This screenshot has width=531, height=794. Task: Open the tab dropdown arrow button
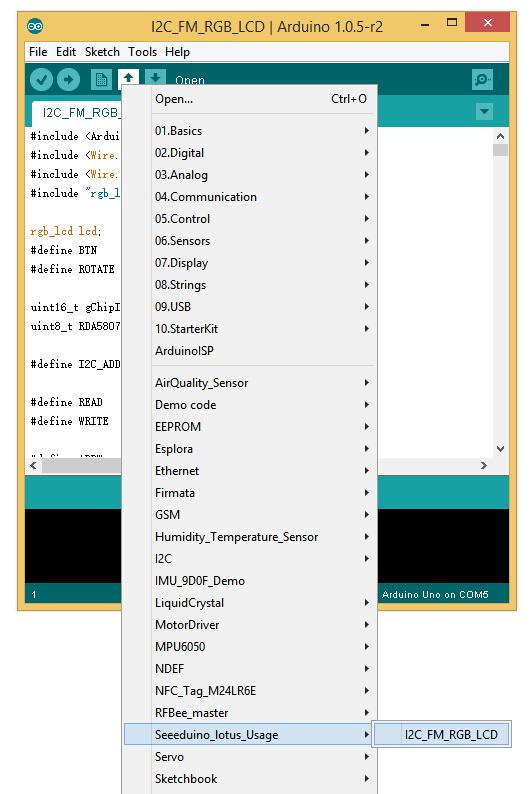[x=484, y=111]
